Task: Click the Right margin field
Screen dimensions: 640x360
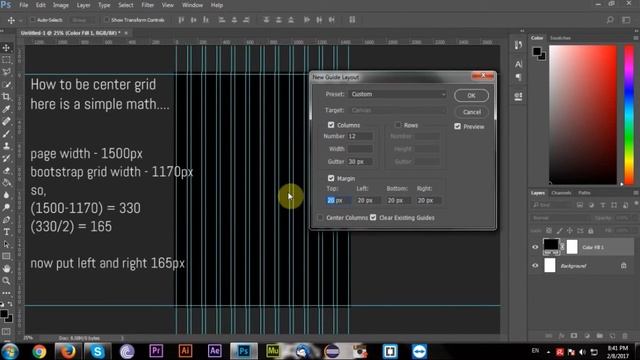Action: click(429, 200)
